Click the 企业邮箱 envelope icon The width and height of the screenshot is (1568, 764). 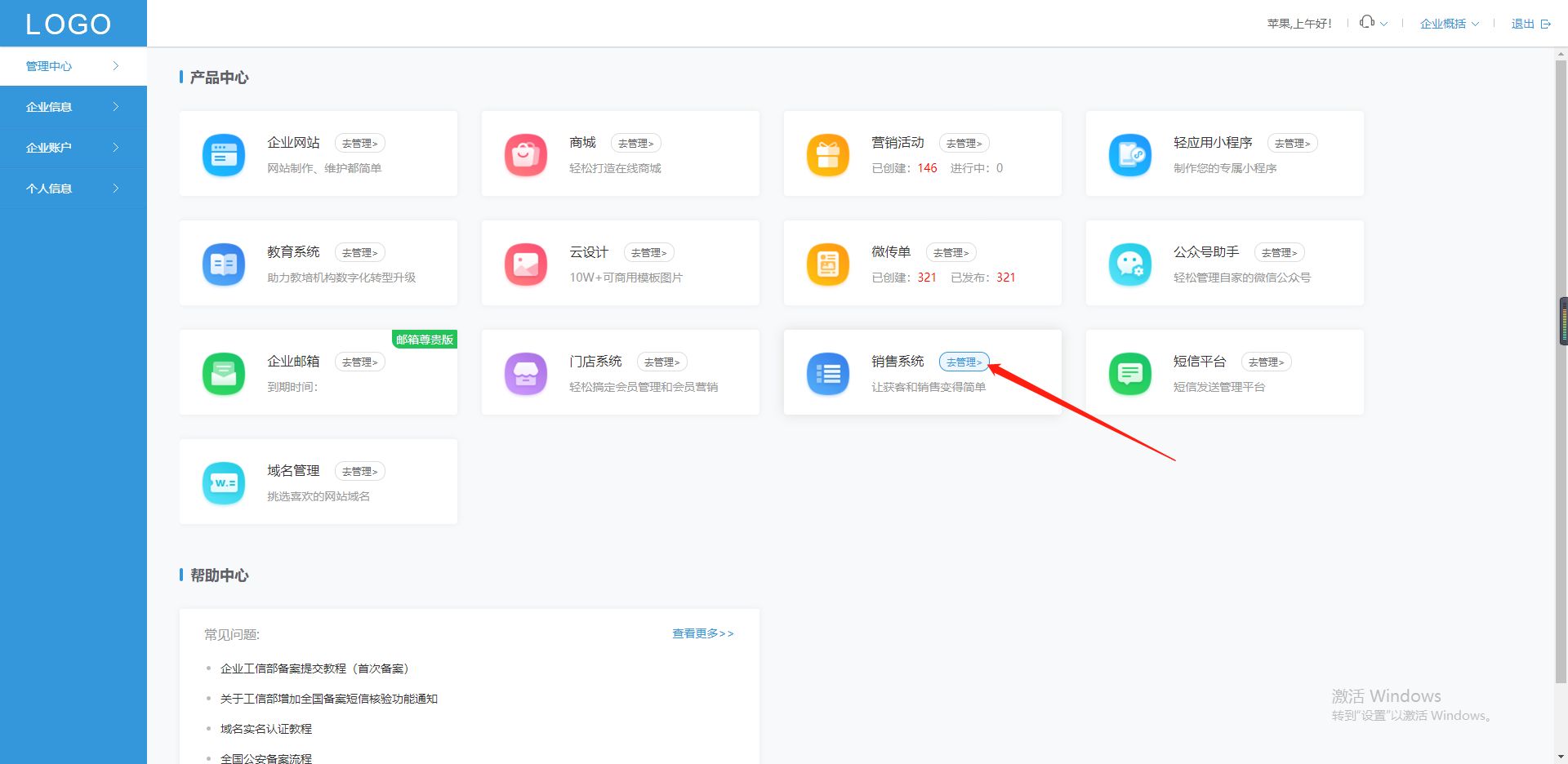point(224,373)
